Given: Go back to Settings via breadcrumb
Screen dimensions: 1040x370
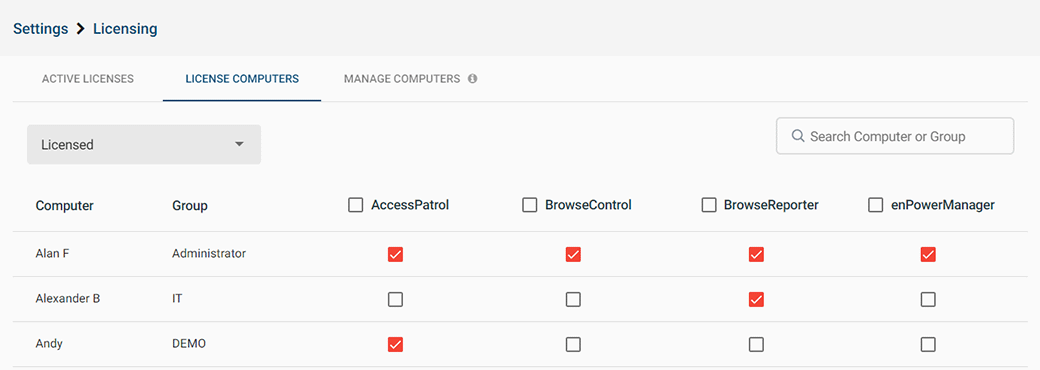Looking at the screenshot, I should 41,29.
